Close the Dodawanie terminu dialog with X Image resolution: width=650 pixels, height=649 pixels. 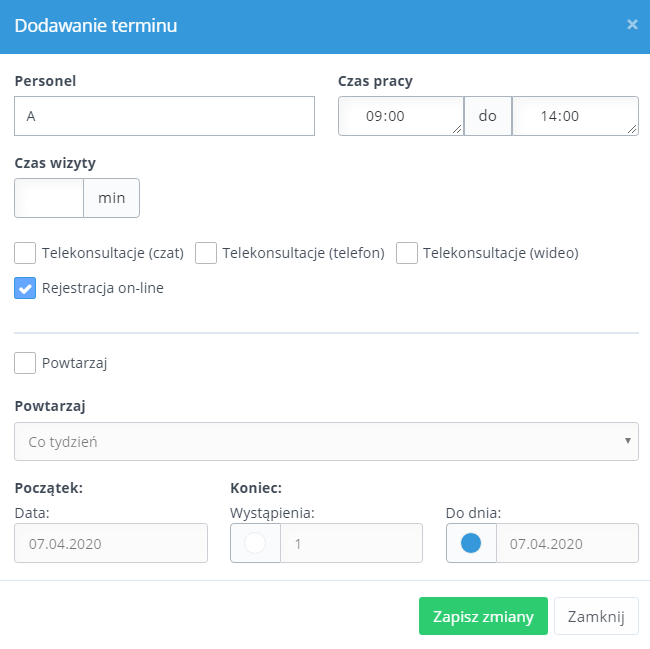(632, 24)
